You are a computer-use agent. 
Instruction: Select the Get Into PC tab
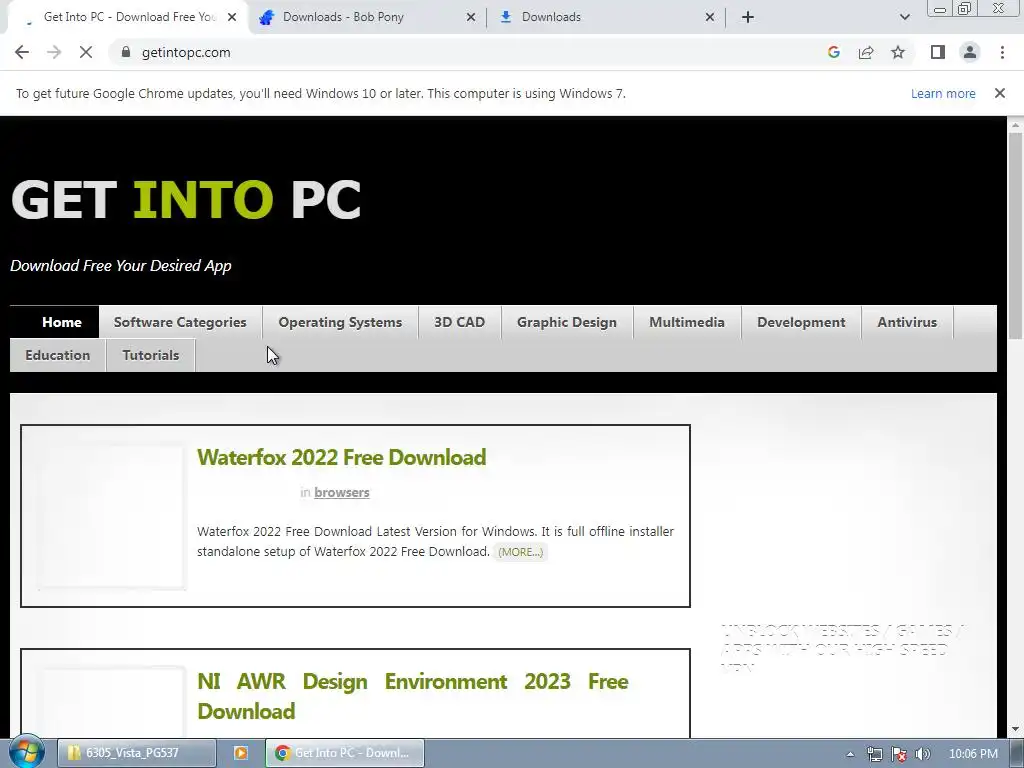click(x=127, y=17)
